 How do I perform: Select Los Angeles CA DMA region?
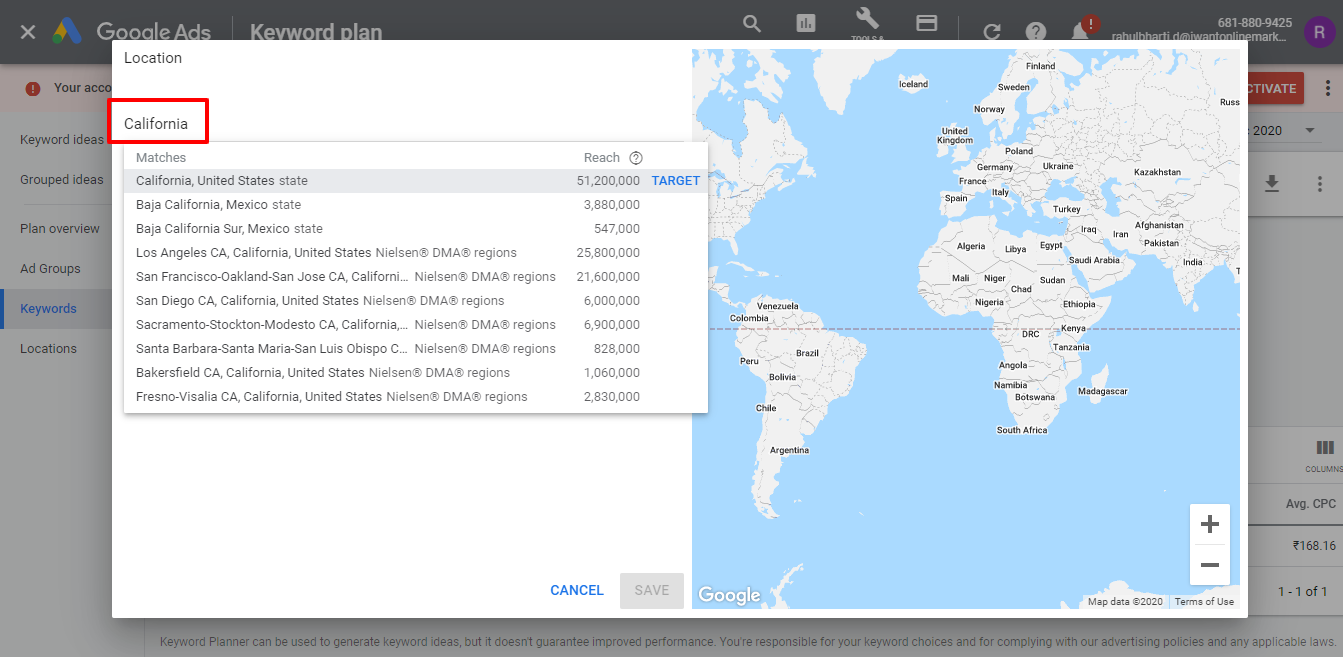point(416,253)
